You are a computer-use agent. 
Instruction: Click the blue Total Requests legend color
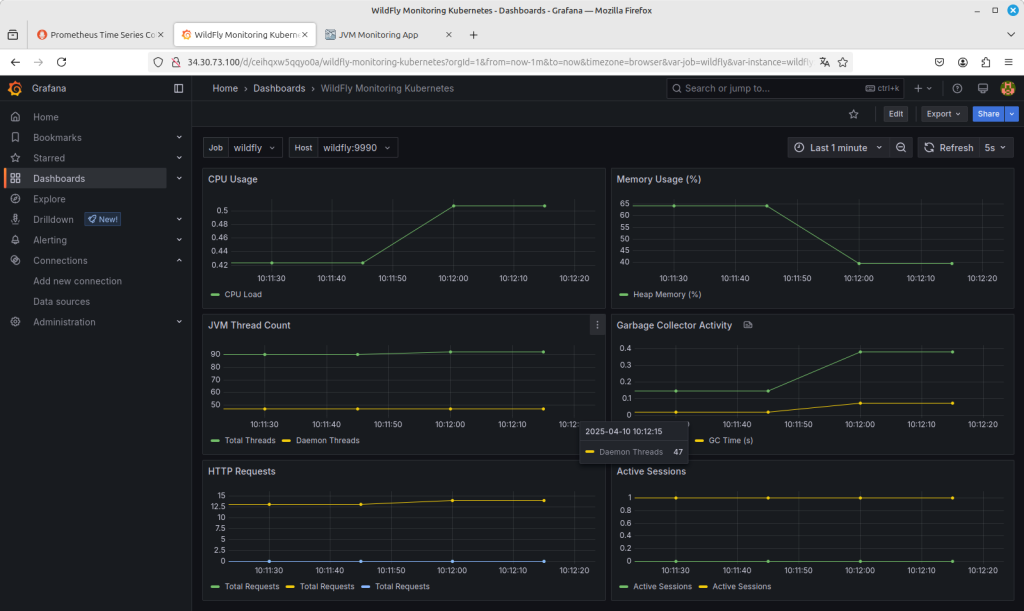pyautogui.click(x=365, y=586)
